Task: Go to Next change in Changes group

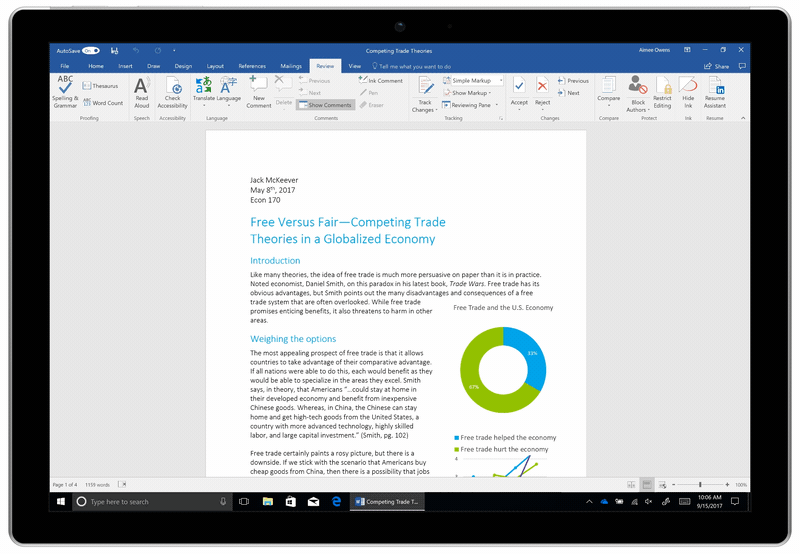Action: tap(572, 93)
